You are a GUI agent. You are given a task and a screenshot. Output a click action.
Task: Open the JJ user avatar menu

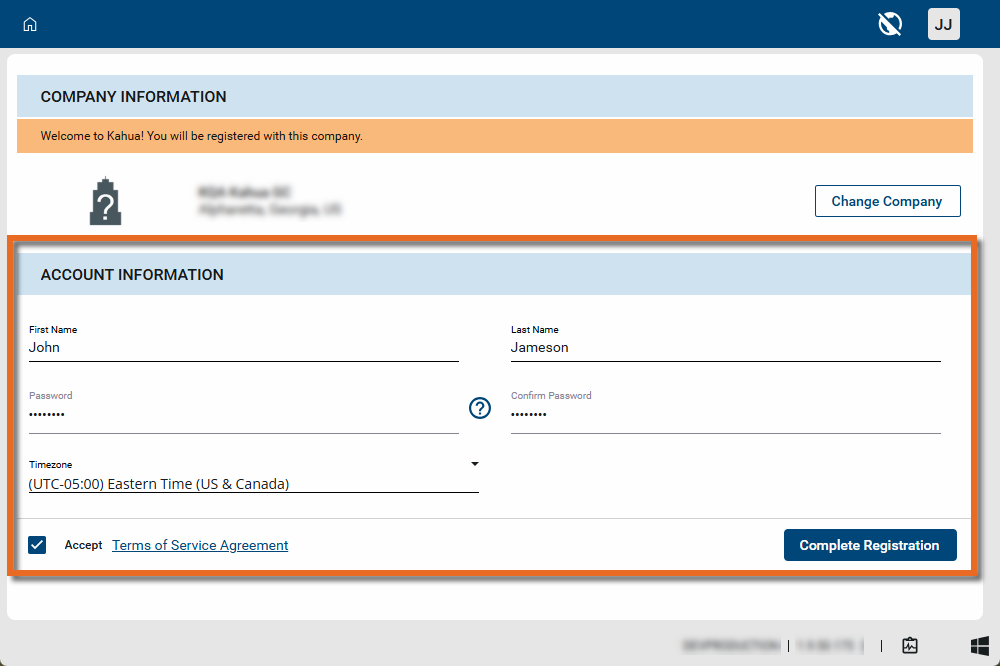[x=943, y=24]
